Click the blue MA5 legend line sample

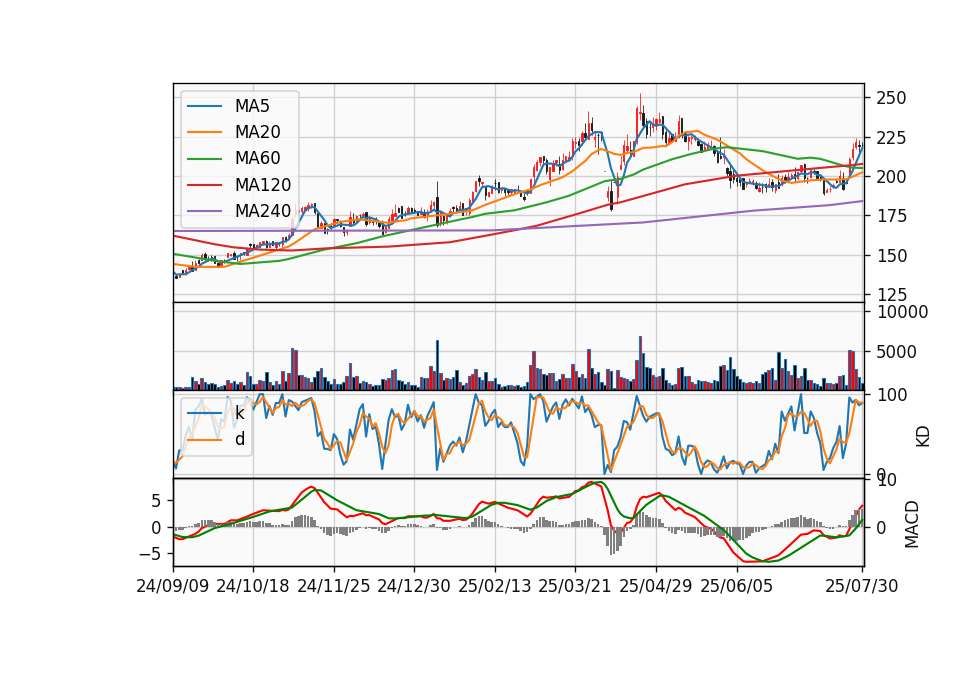(x=204, y=107)
